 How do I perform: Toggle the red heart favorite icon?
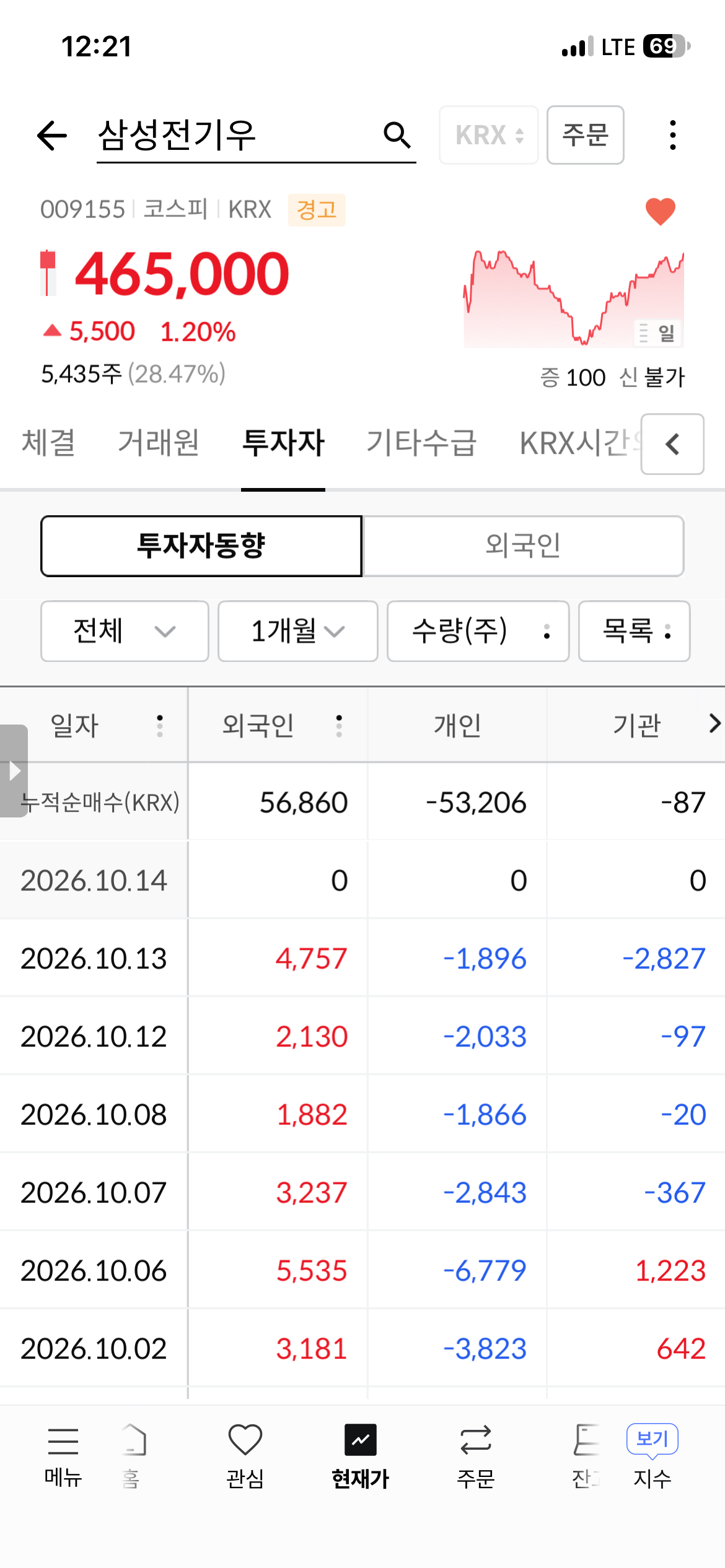click(x=660, y=211)
